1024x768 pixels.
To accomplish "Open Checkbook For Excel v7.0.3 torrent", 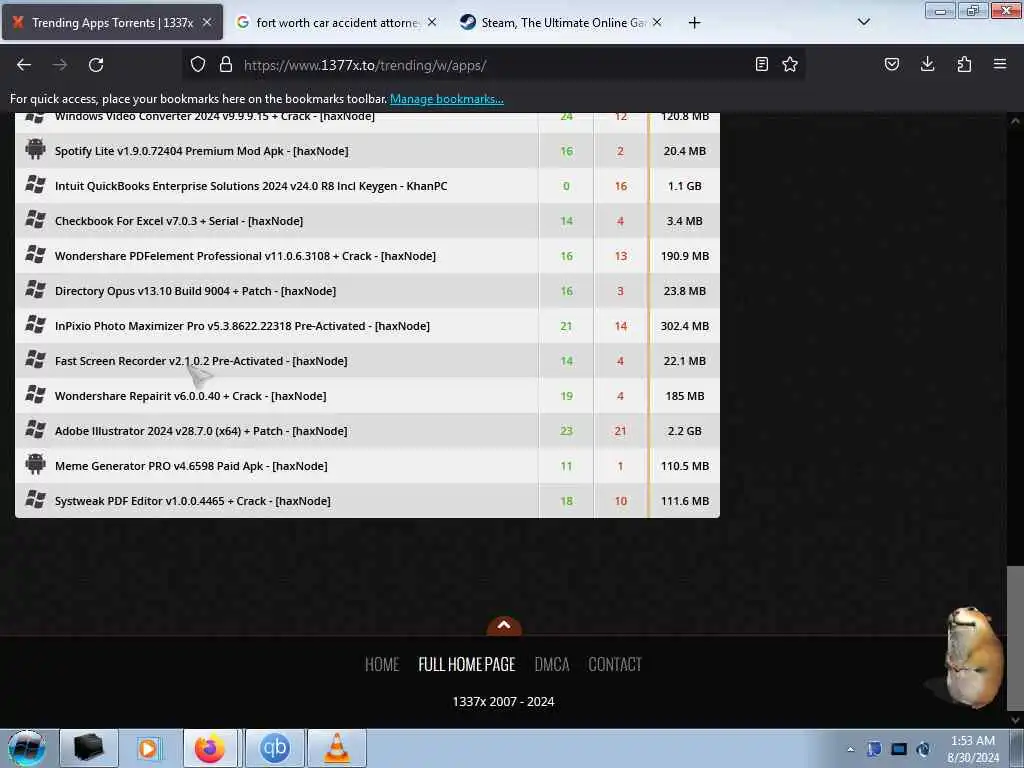I will click(x=179, y=221).
